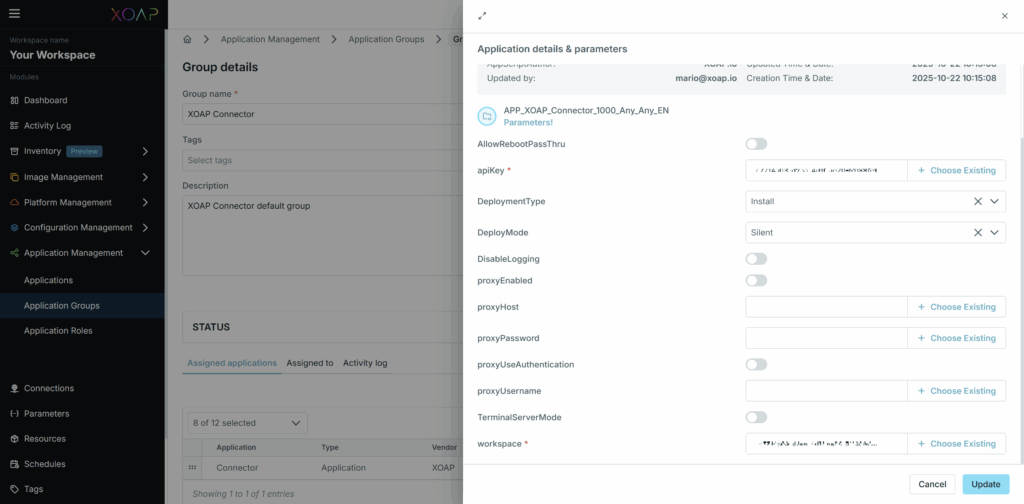Click the Schedules calendar icon
1024x504 pixels.
click(14, 464)
